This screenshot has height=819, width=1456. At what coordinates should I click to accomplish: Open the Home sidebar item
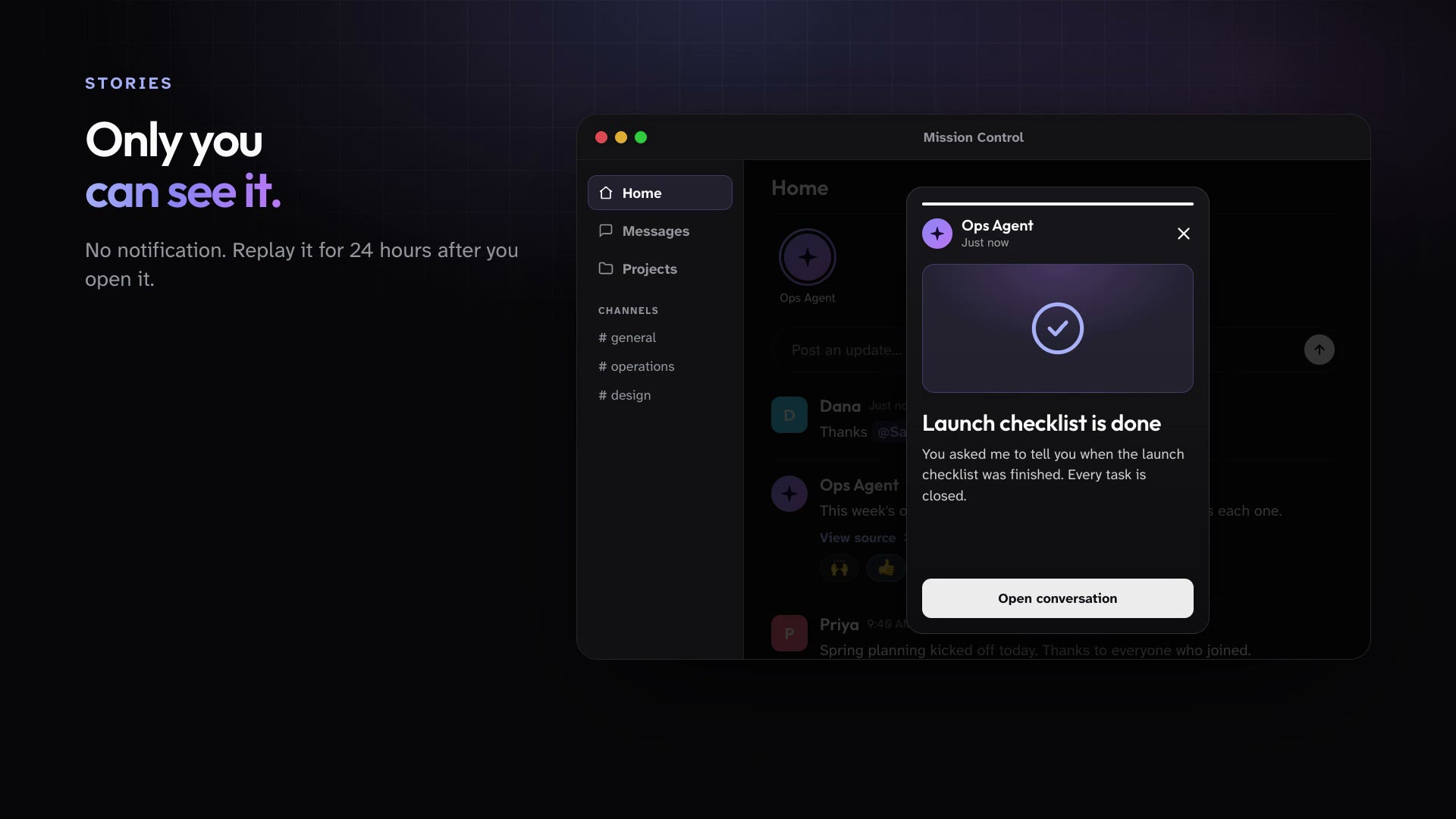[x=660, y=193]
